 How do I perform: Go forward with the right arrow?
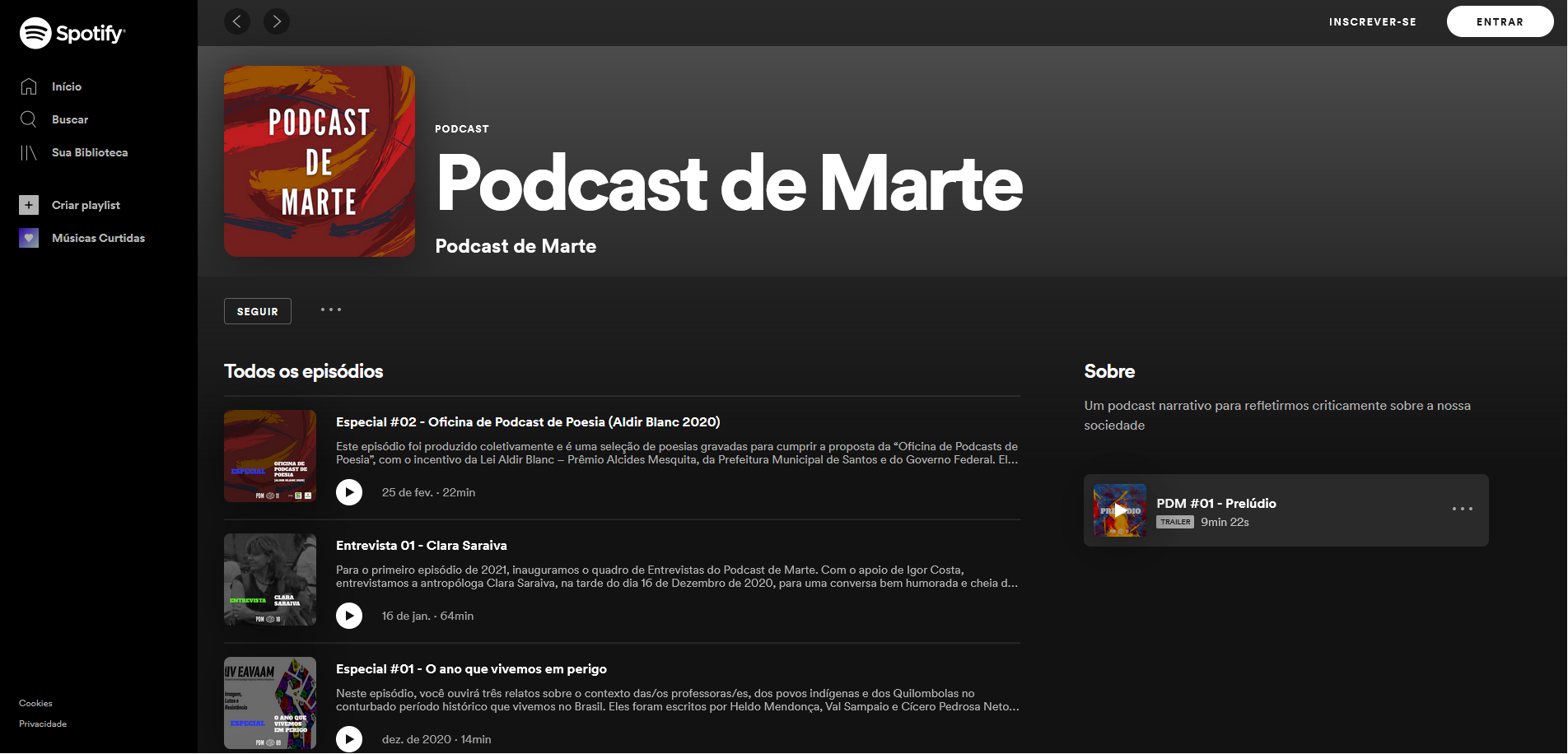277,21
